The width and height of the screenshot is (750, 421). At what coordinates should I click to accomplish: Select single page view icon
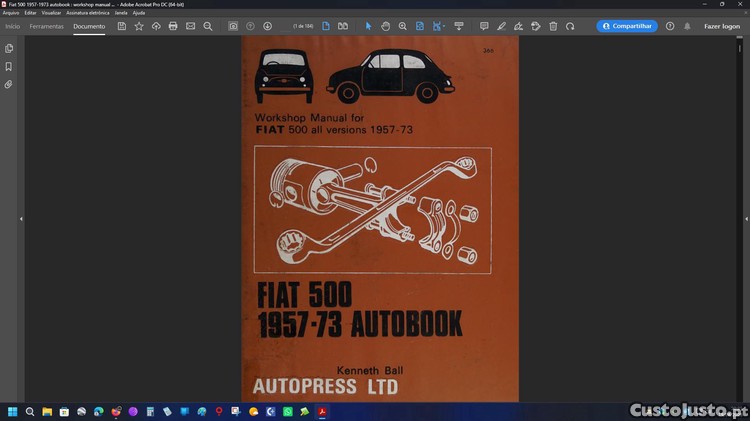click(326, 26)
